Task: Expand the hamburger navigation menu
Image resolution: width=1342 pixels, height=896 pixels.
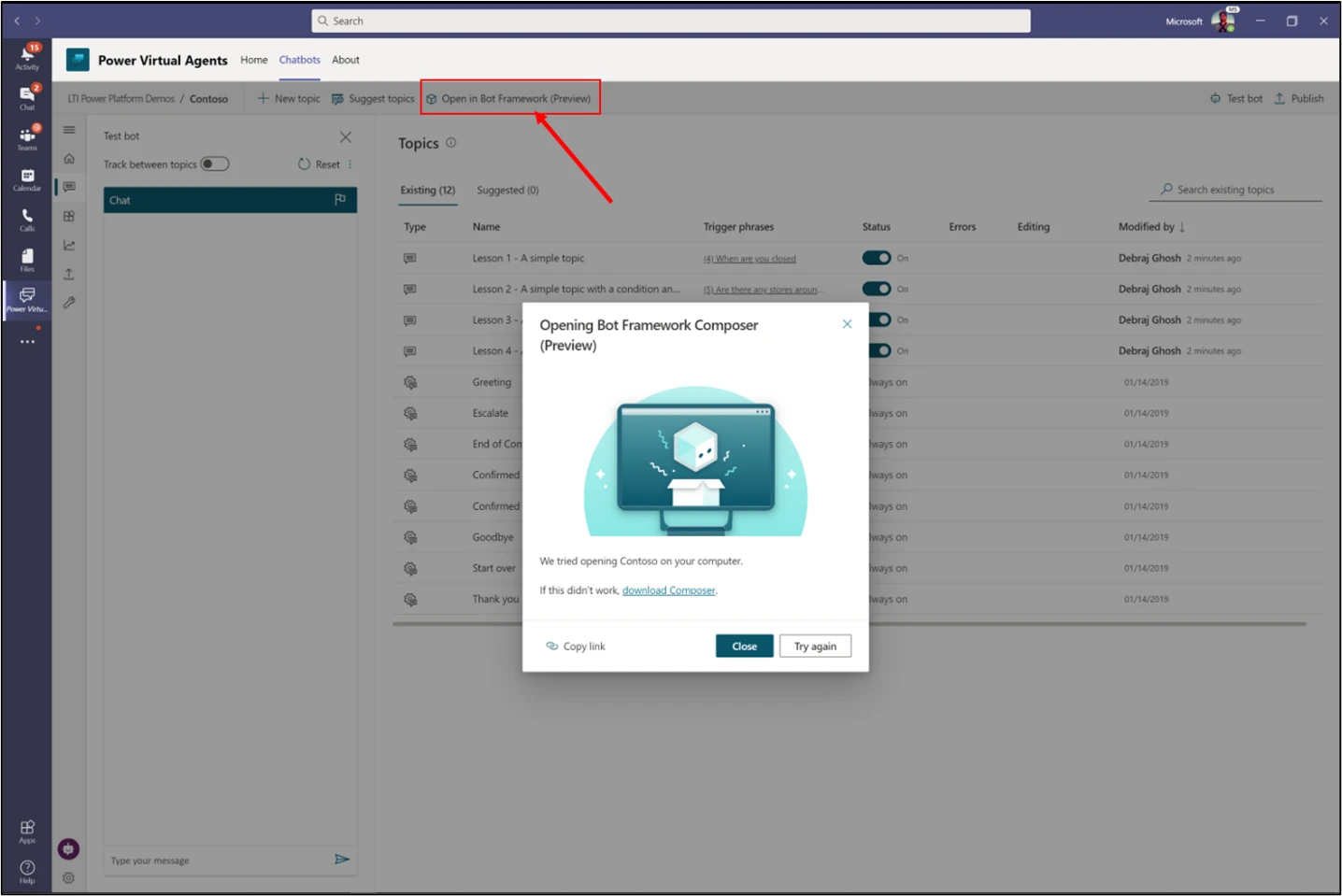Action: point(69,130)
